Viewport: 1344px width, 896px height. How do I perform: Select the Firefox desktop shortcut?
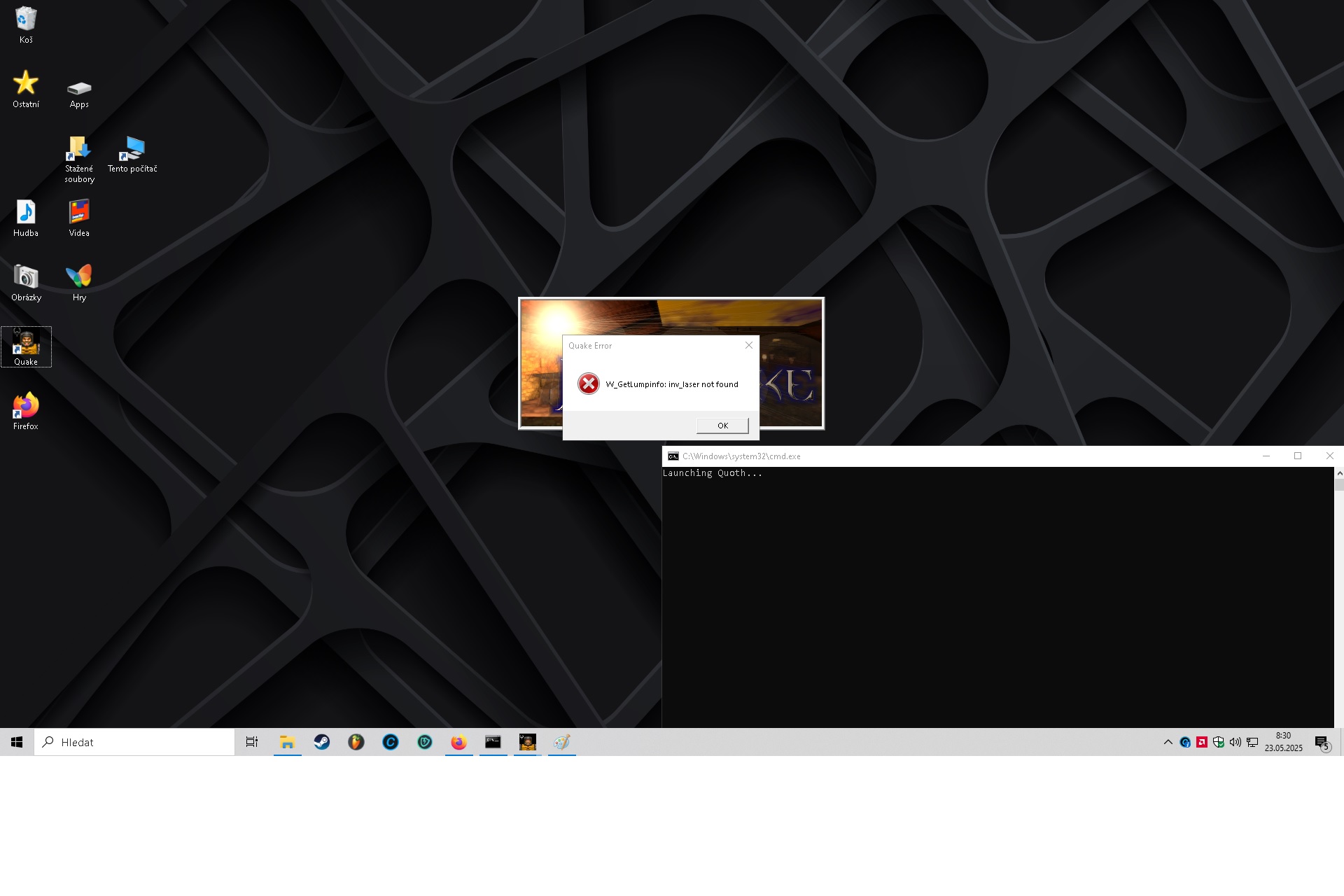coord(26,412)
